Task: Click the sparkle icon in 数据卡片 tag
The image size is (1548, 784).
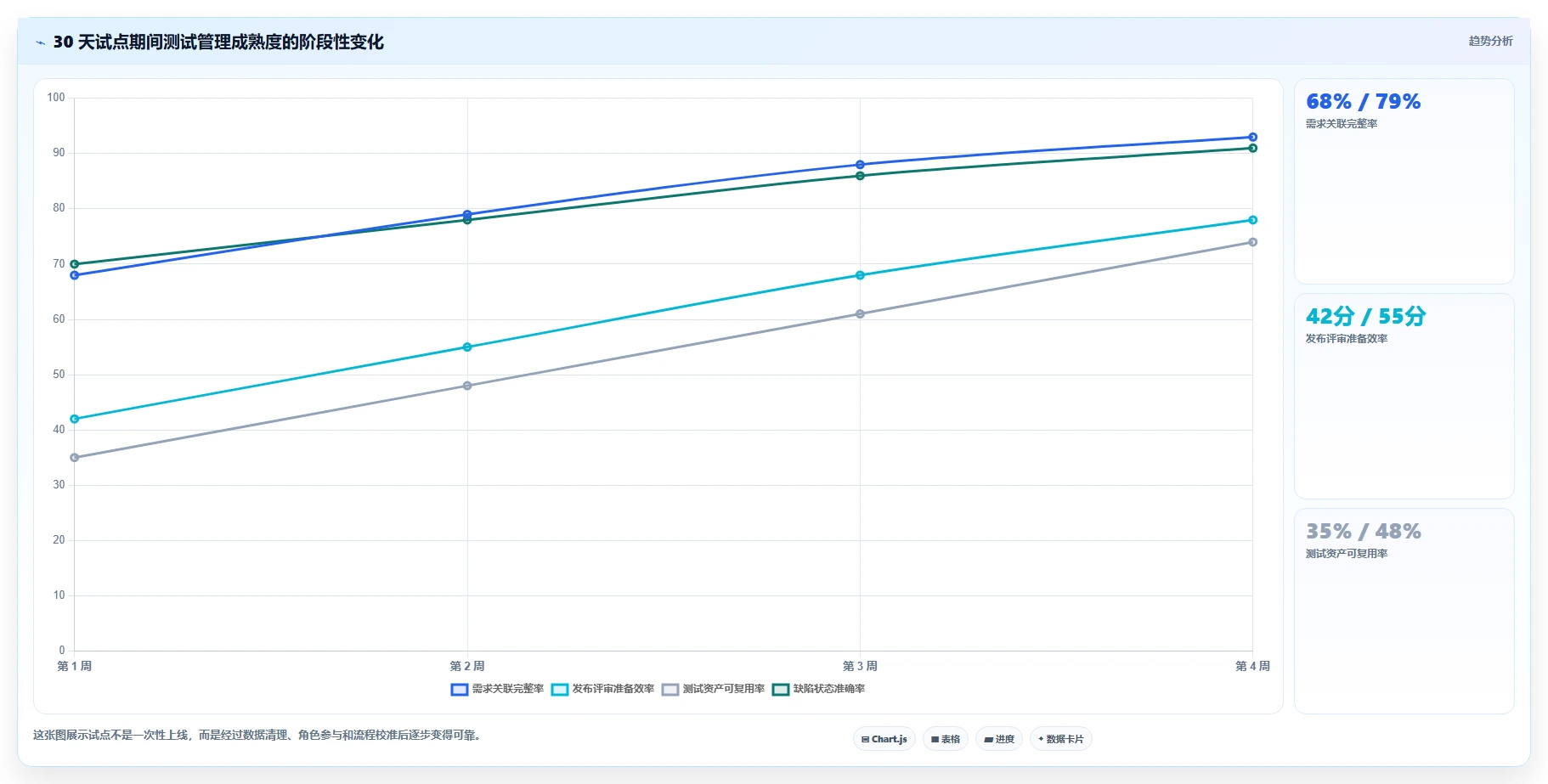Action: point(1041,739)
